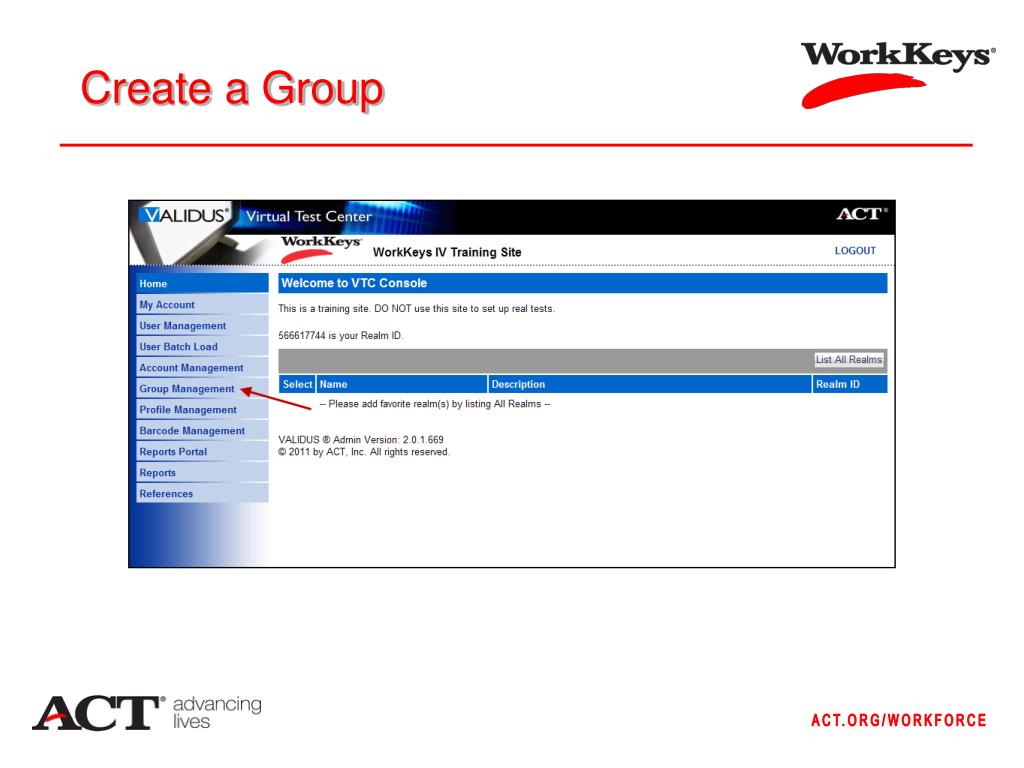The height and width of the screenshot is (768, 1024).
Task: Open the Home menu item
Action: pyautogui.click(x=202, y=283)
